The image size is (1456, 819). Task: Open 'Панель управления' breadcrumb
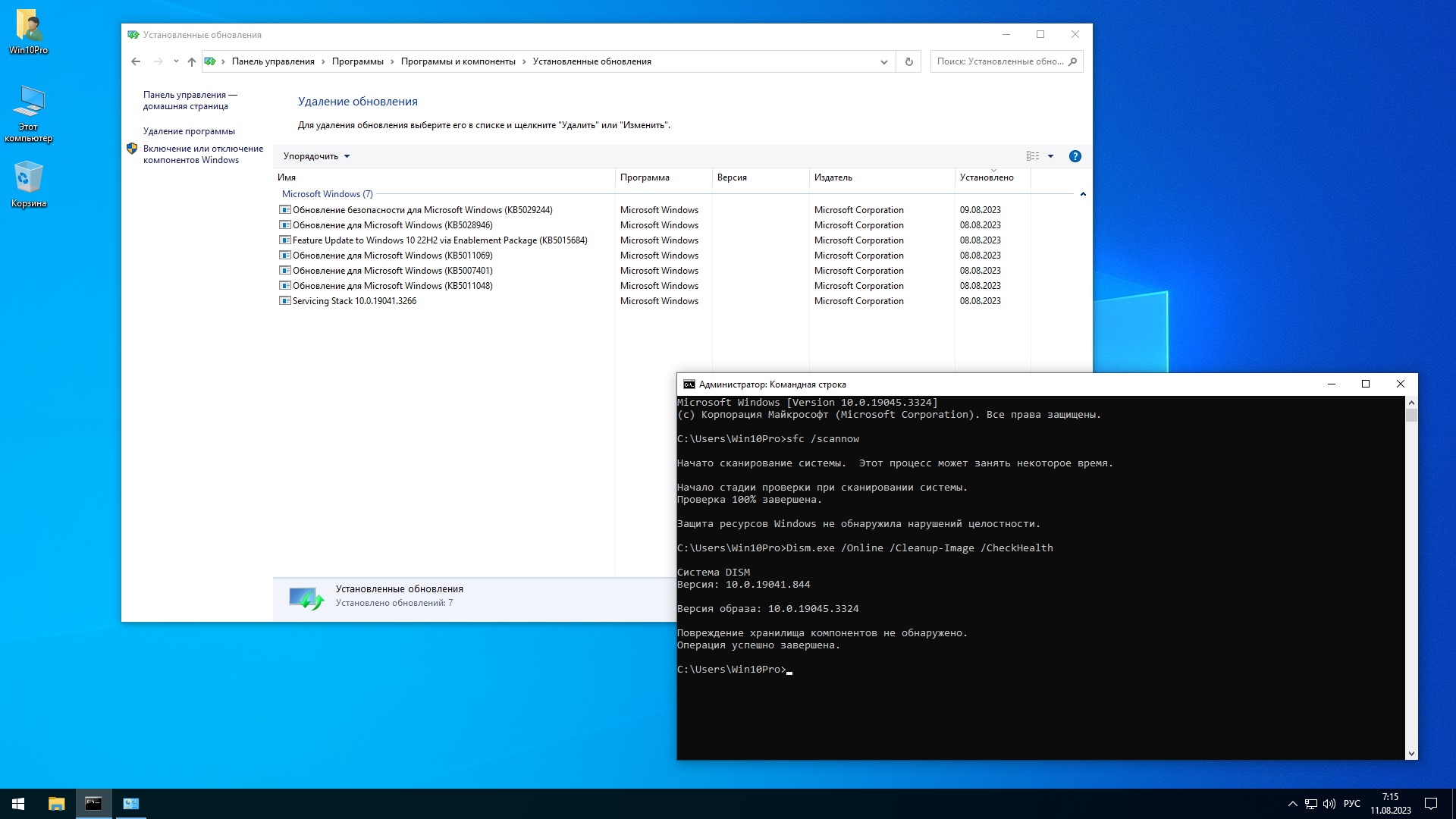click(273, 61)
